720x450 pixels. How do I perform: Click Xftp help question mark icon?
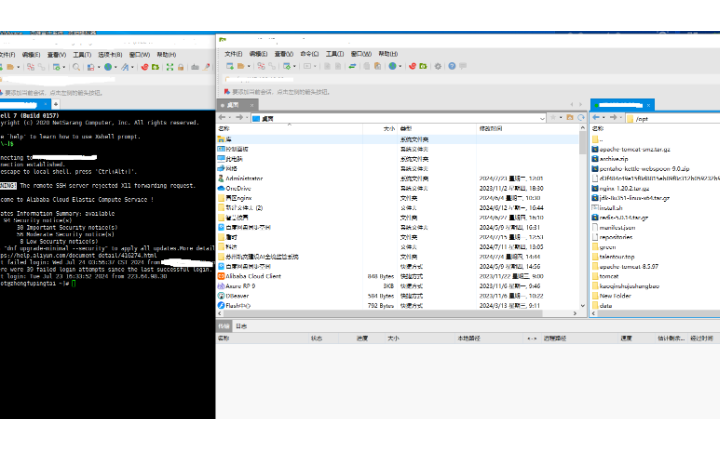click(x=452, y=66)
